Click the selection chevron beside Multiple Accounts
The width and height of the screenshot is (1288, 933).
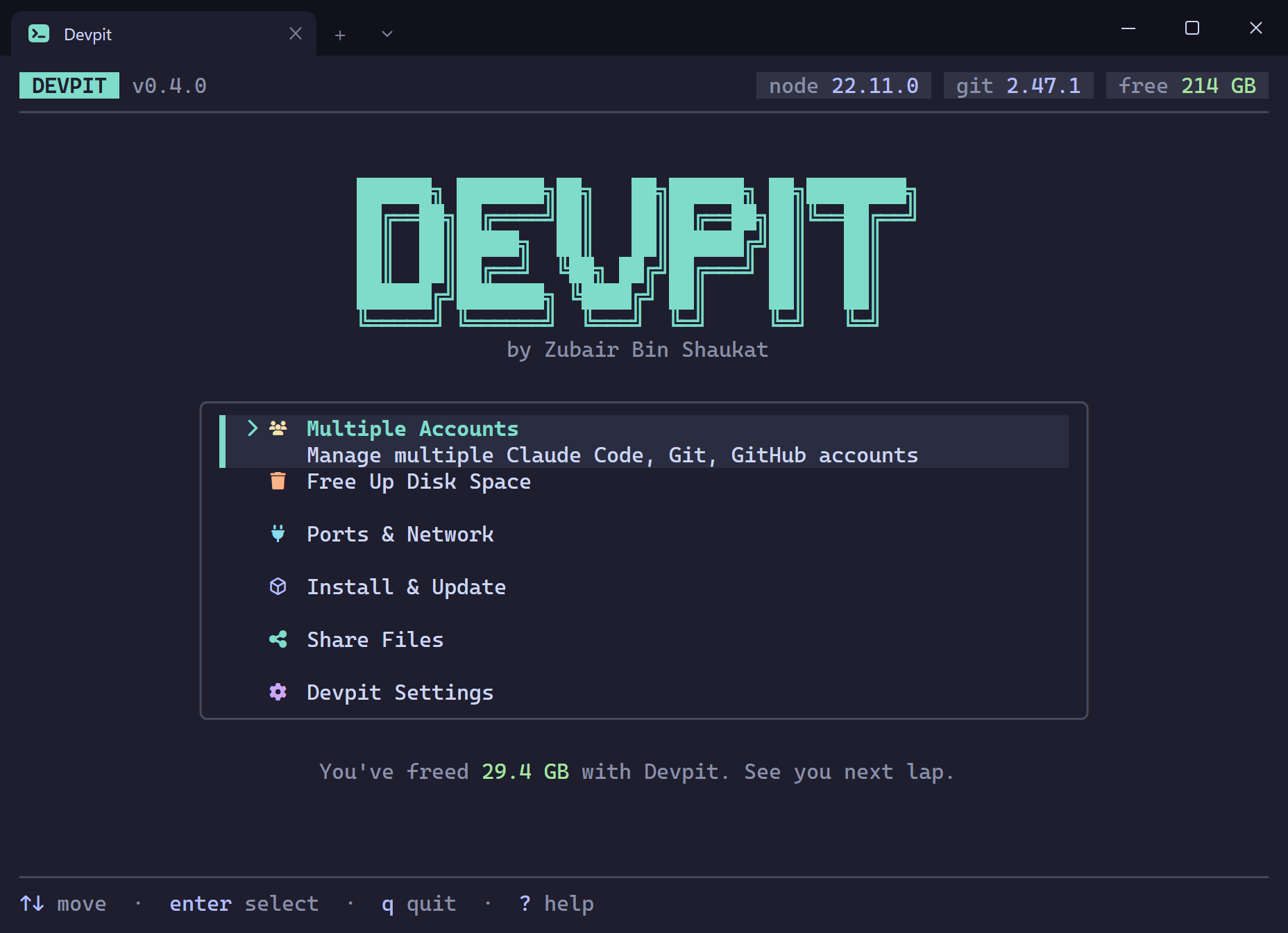coord(253,428)
